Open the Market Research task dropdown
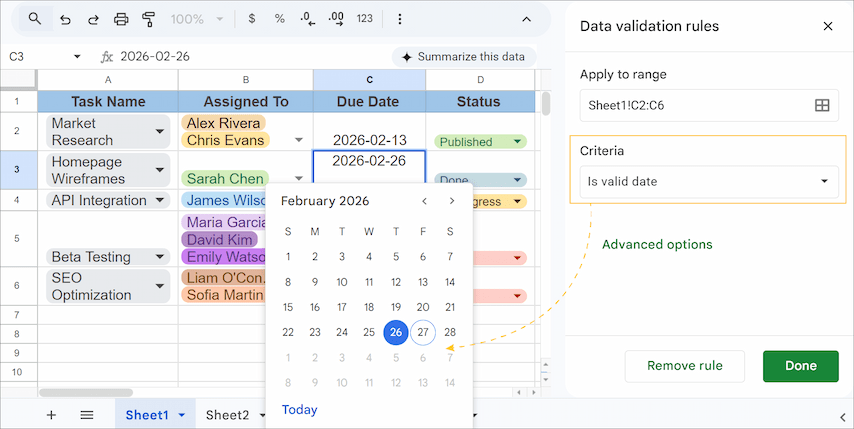 (x=160, y=132)
